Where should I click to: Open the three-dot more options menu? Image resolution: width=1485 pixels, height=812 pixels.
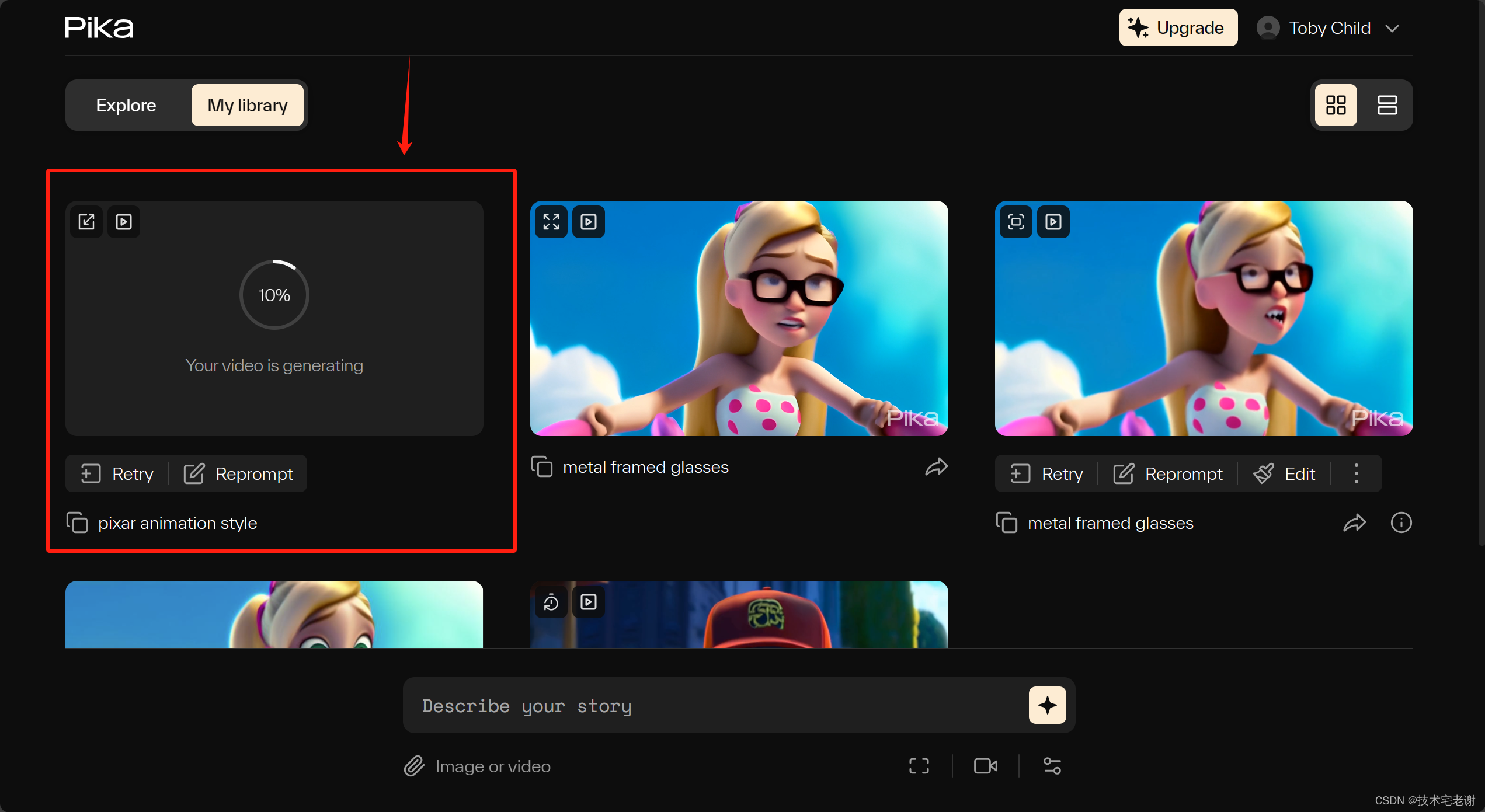[1356, 473]
